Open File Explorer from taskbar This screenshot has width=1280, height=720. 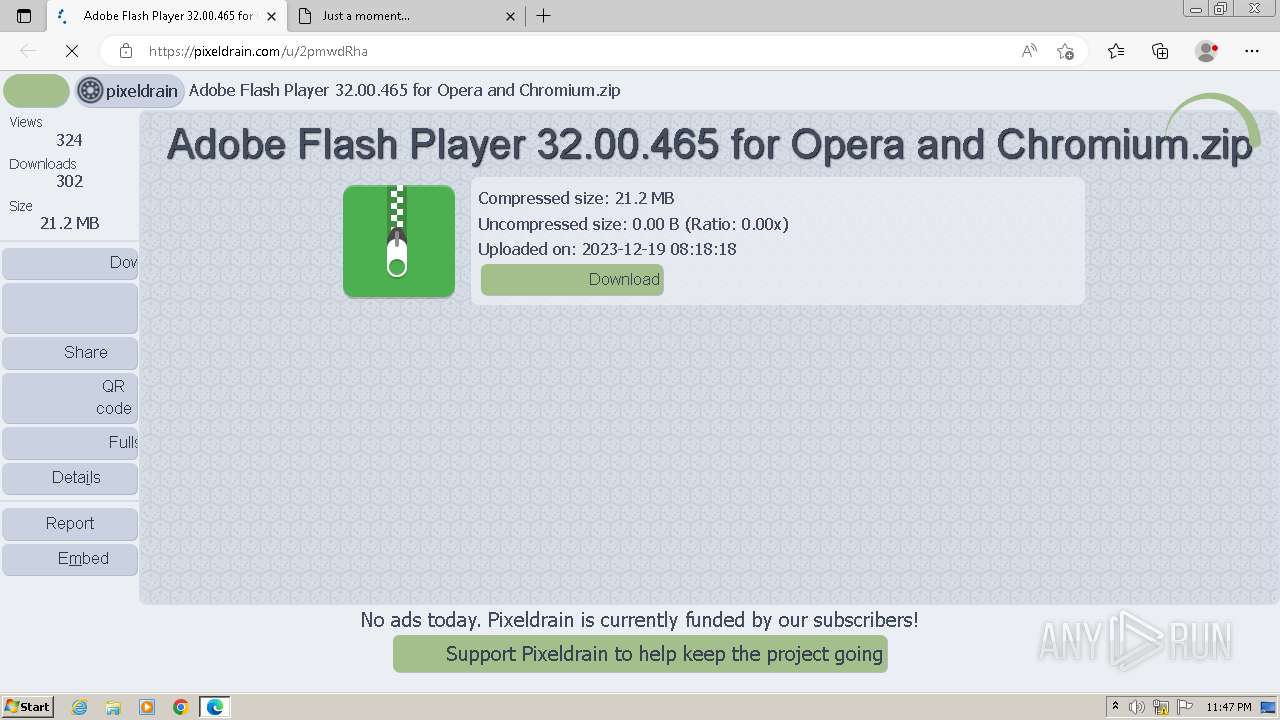pos(113,707)
